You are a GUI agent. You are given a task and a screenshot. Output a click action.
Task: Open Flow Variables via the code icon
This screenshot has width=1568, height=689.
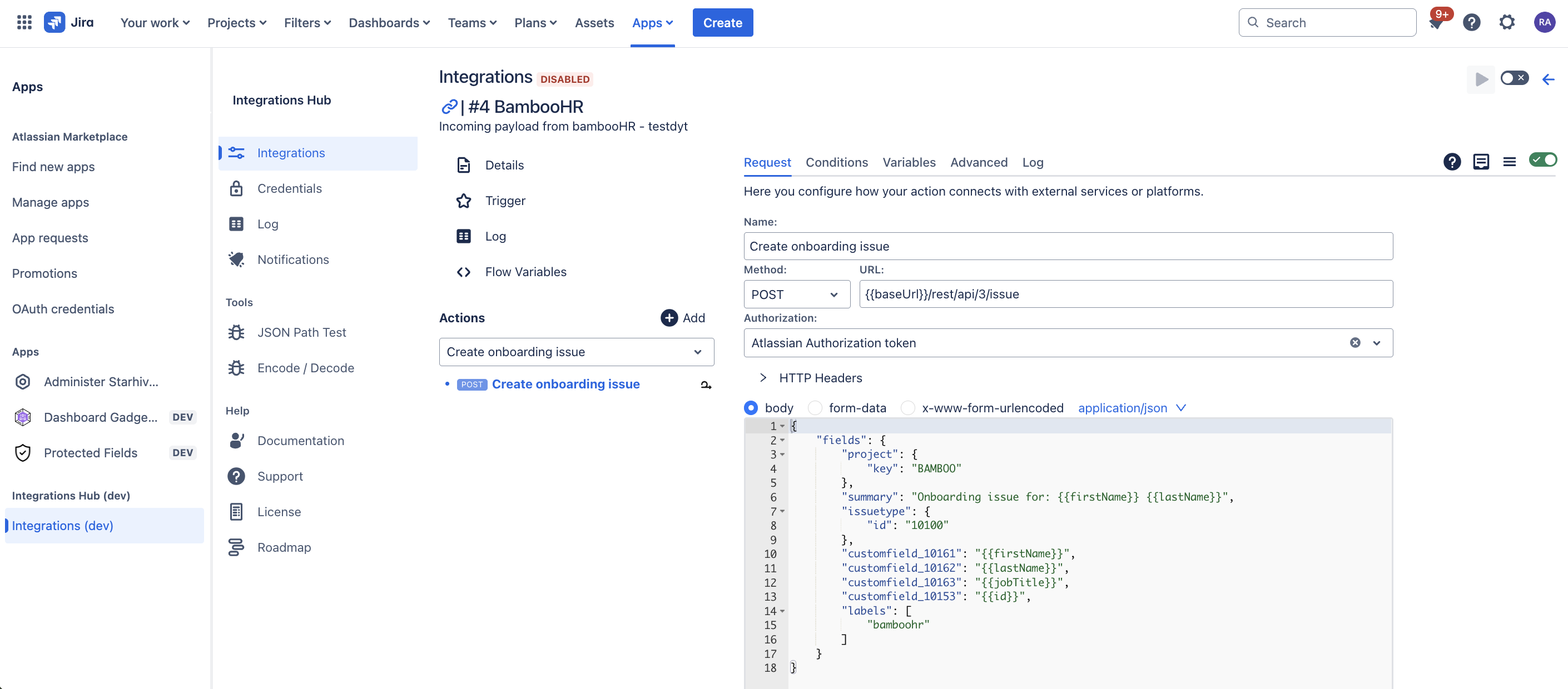(464, 272)
